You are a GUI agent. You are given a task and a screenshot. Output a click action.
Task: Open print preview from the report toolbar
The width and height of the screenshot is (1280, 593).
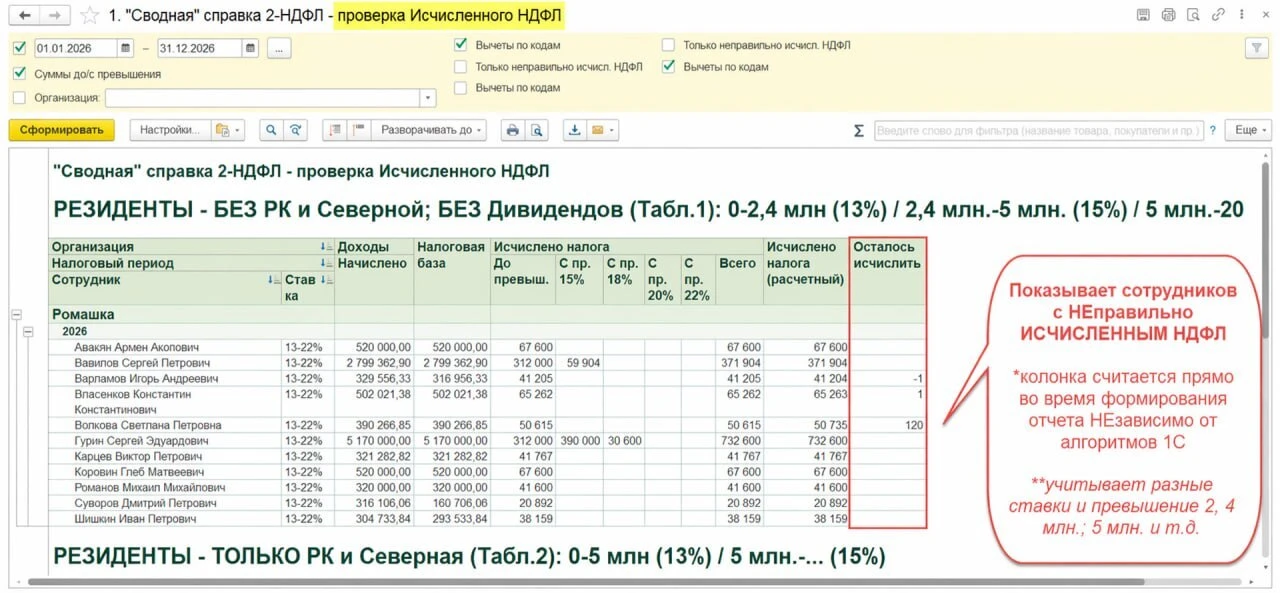pyautogui.click(x=538, y=130)
